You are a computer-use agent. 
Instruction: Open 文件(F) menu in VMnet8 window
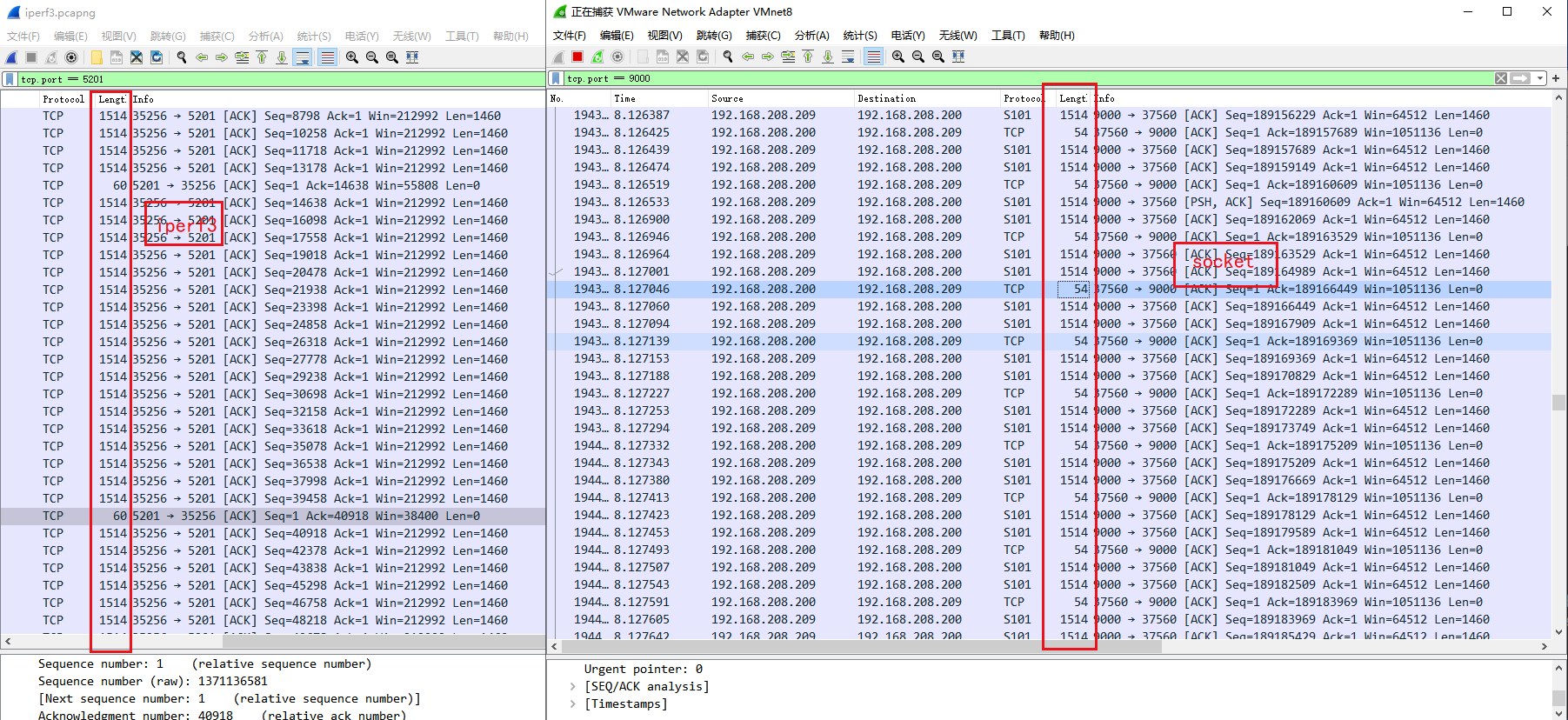coord(570,36)
